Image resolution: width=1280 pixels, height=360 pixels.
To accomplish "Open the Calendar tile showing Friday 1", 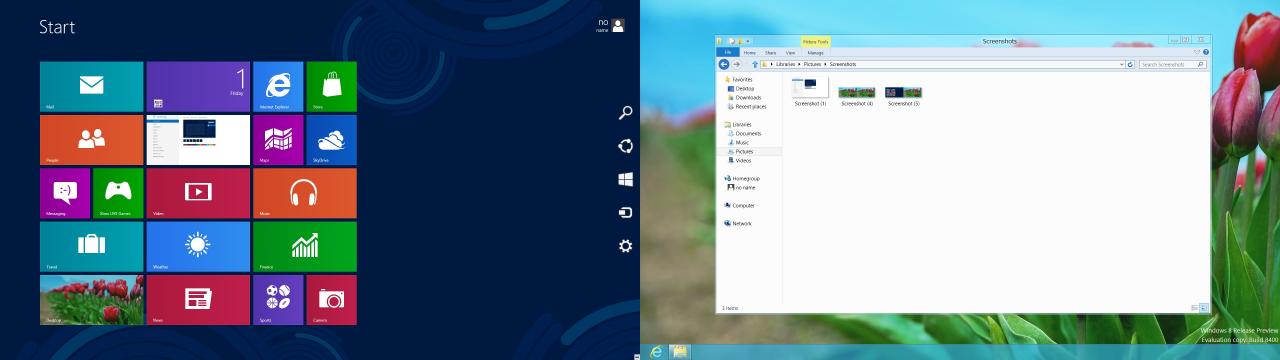I will [x=198, y=86].
